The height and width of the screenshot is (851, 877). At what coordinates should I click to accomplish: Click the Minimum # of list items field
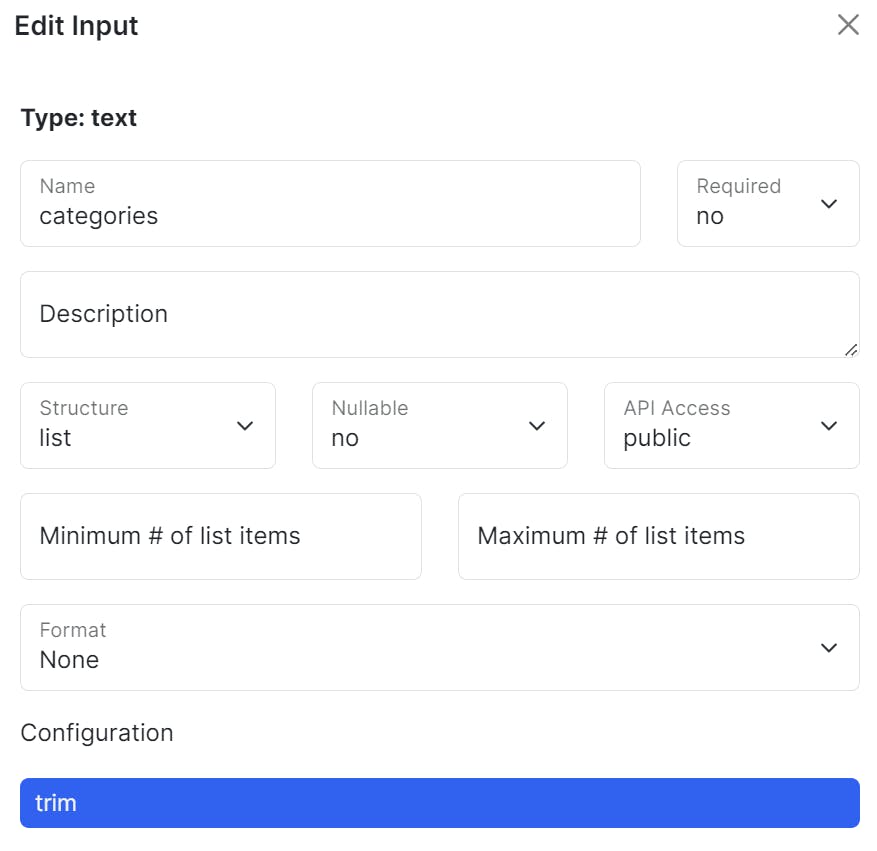point(220,537)
